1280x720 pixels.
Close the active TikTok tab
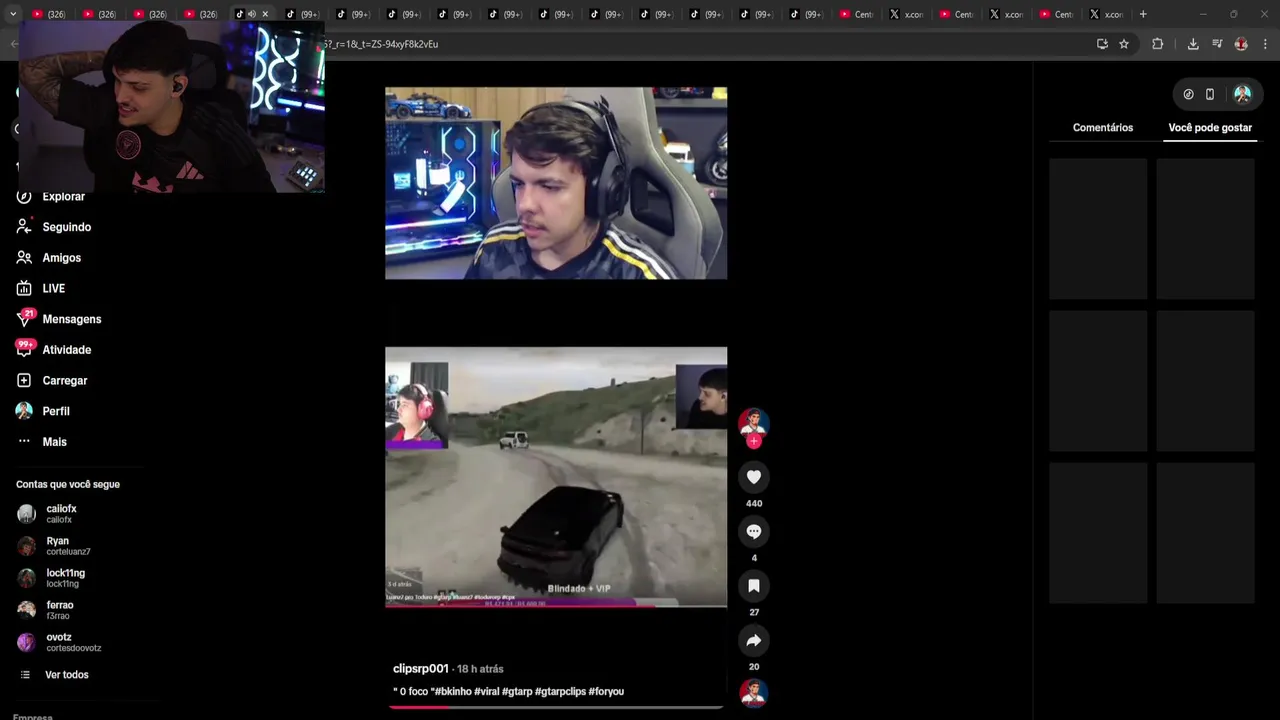pyautogui.click(x=265, y=14)
